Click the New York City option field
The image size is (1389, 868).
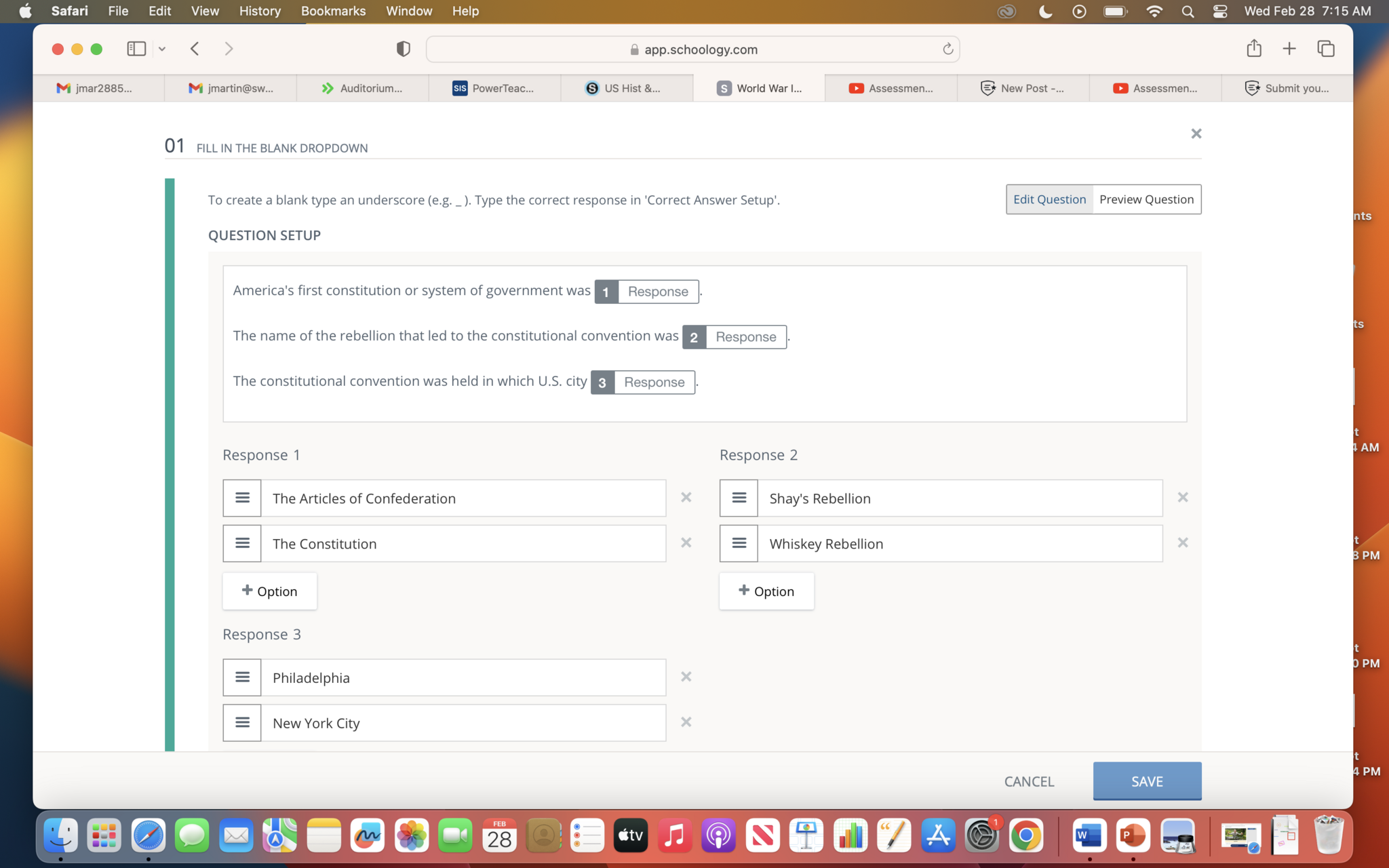(463, 723)
